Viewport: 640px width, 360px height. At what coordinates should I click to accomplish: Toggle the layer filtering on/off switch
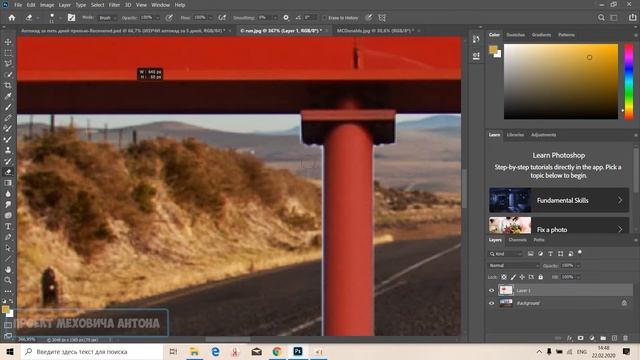(x=580, y=253)
